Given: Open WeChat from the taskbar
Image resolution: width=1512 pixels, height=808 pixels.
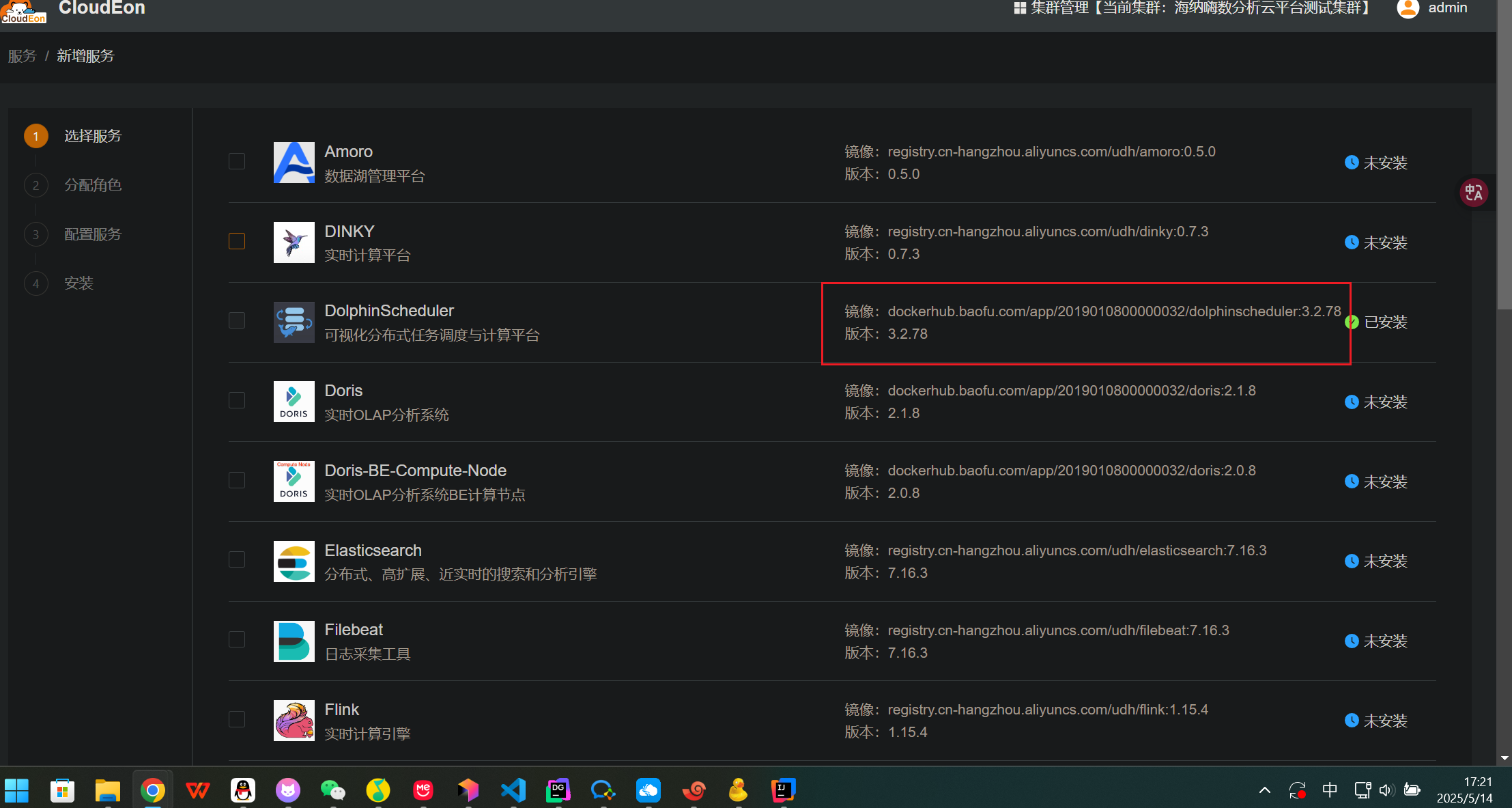Looking at the screenshot, I should [333, 791].
